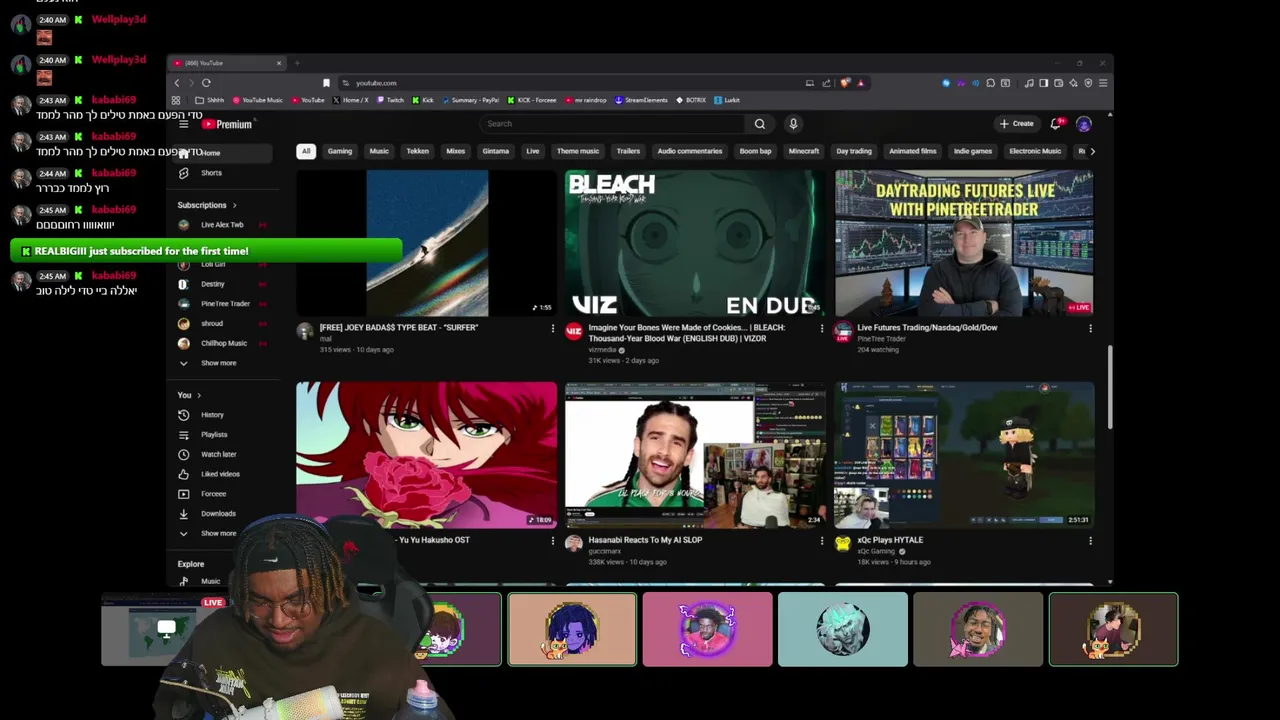Select the Day trading filter chip
Screen dimensions: 1280x720
tap(854, 151)
